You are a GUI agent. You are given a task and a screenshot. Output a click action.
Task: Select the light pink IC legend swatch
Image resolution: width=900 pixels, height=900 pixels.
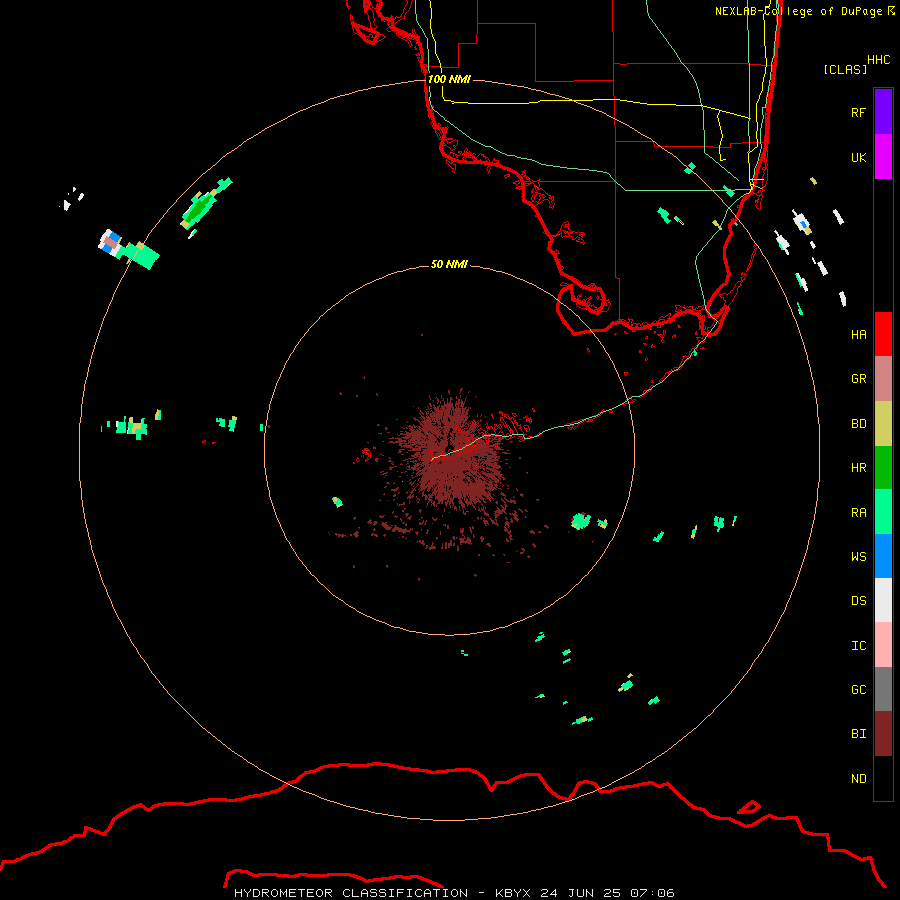(883, 645)
